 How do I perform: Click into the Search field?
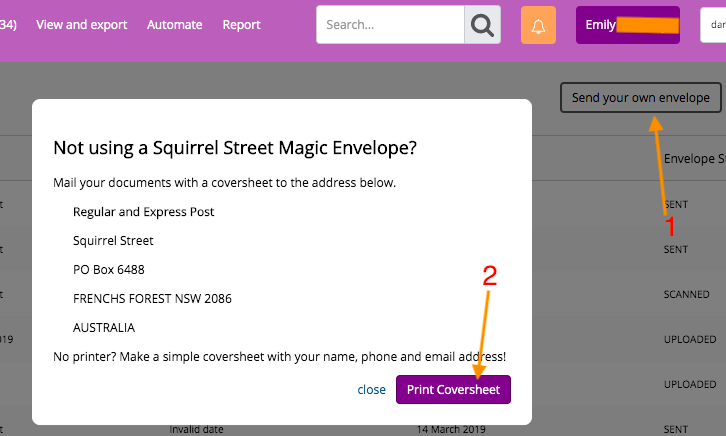point(390,25)
